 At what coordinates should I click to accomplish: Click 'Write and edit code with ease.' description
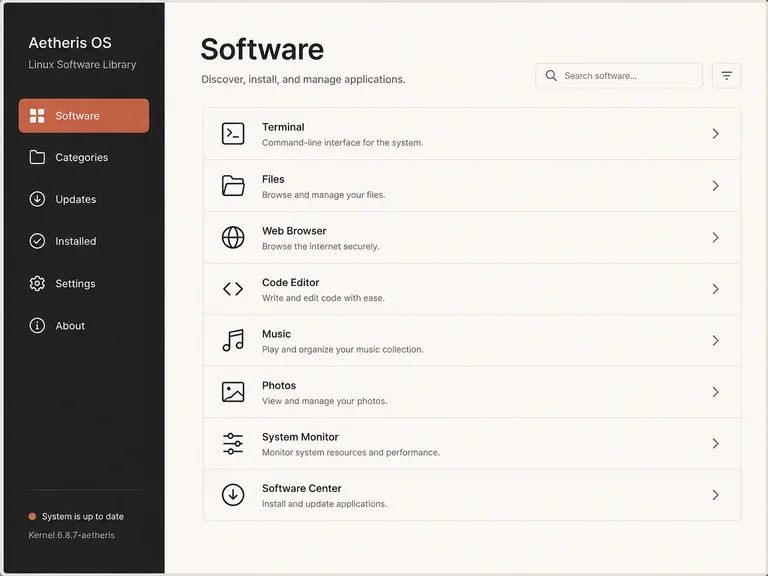(x=323, y=298)
